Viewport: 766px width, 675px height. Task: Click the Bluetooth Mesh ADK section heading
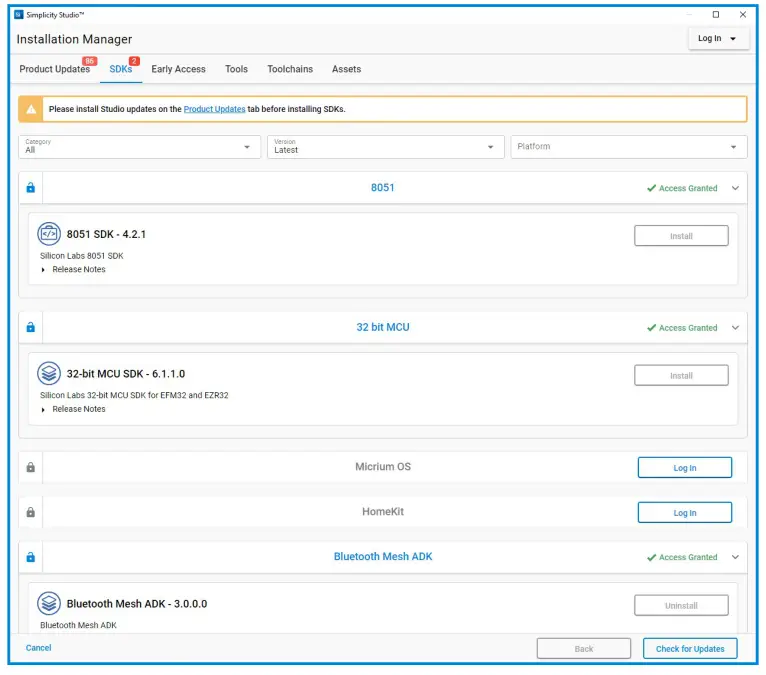(383, 557)
